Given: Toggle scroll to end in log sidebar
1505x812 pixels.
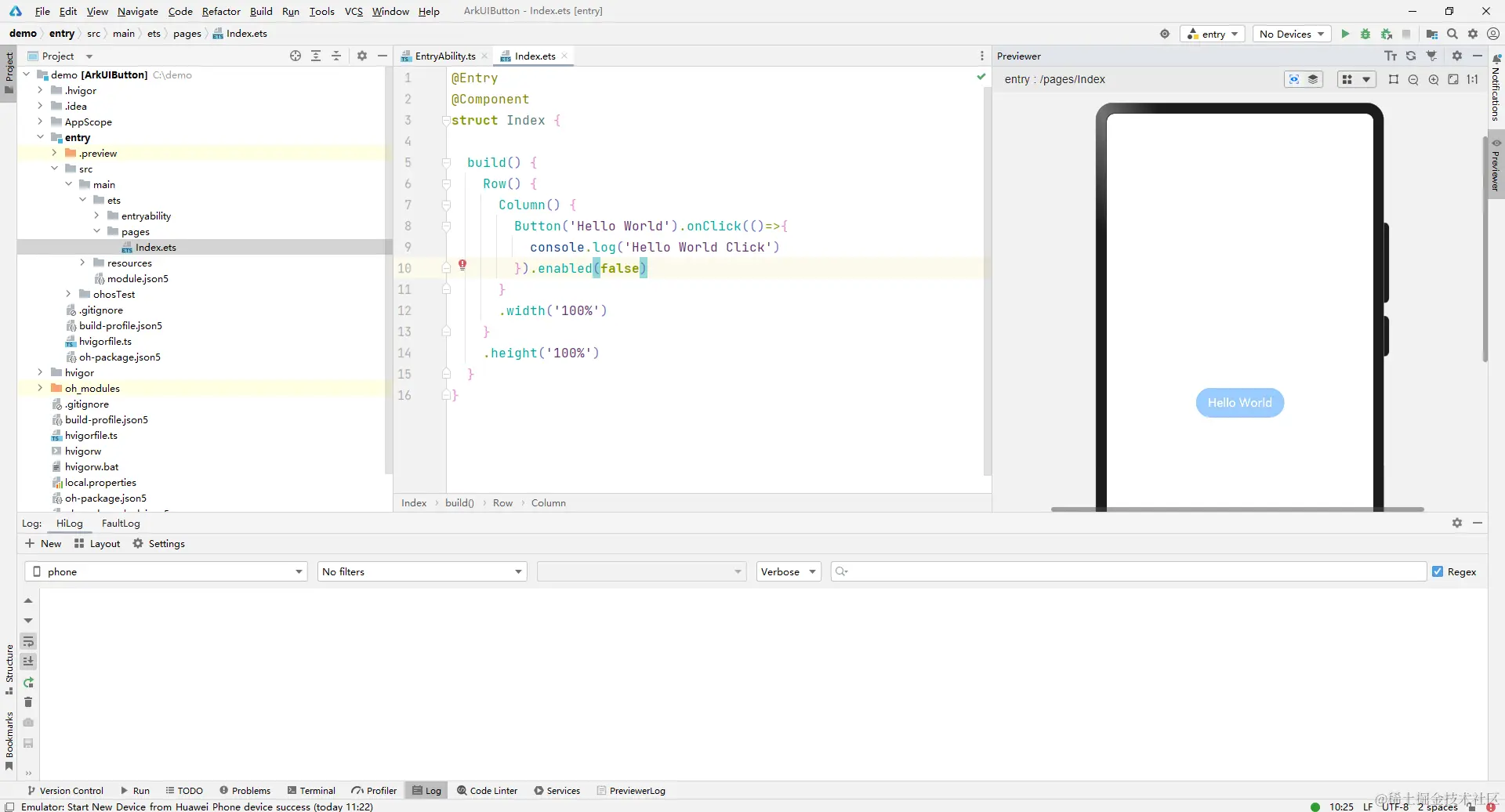Looking at the screenshot, I should pyautogui.click(x=28, y=662).
